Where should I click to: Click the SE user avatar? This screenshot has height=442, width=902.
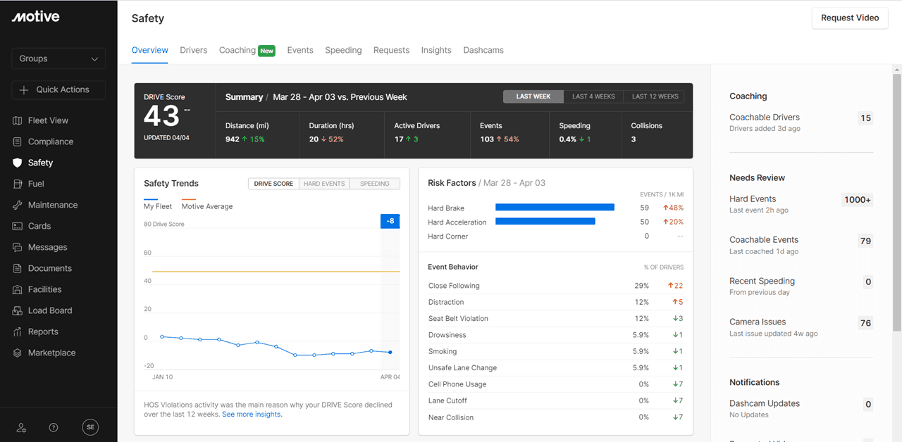(90, 427)
